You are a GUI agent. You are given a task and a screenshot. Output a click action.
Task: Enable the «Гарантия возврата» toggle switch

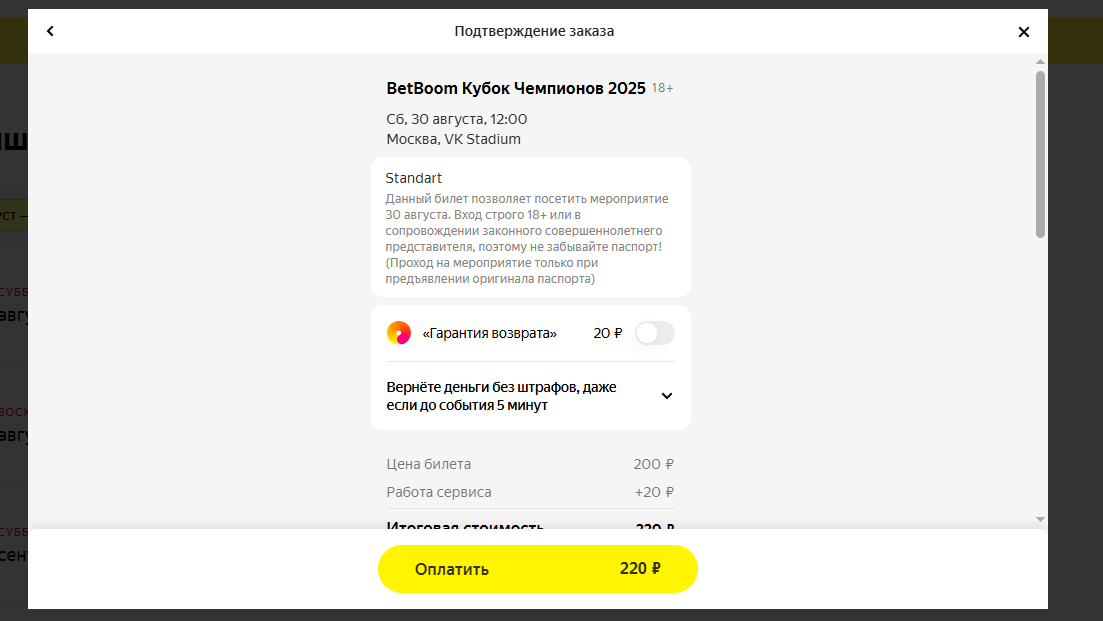coord(654,333)
